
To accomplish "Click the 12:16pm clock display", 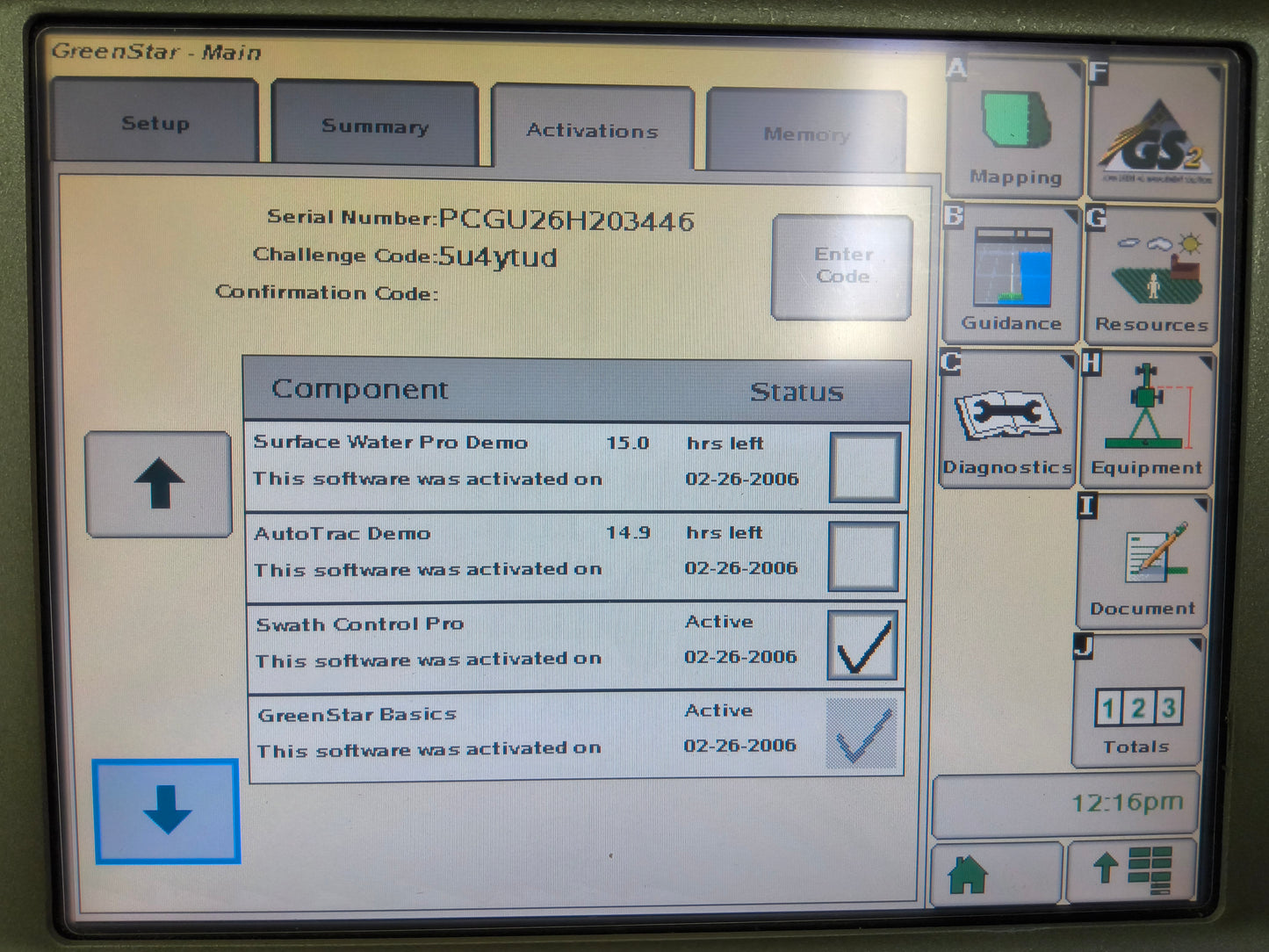I will click(1128, 802).
